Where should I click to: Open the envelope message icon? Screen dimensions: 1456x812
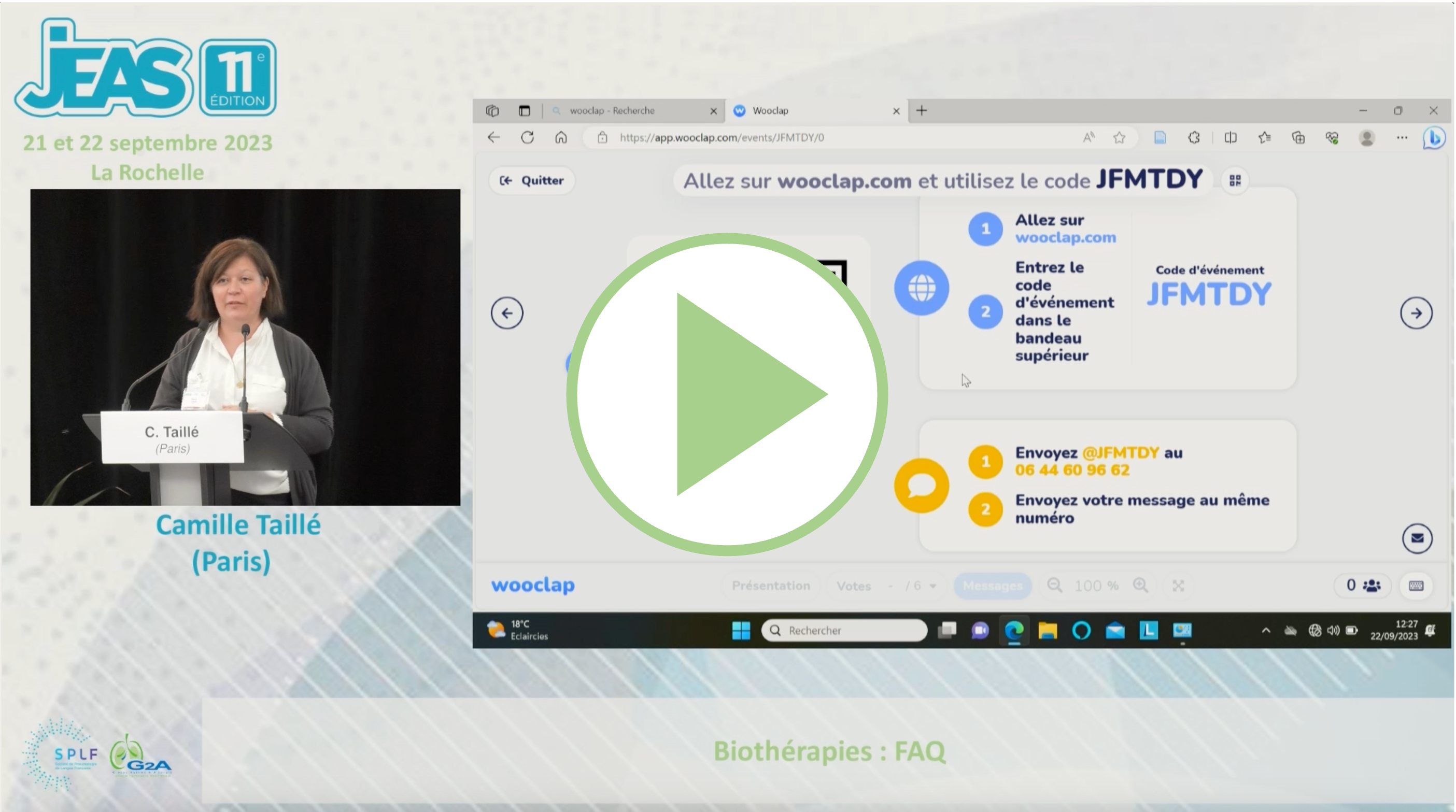[x=1417, y=538]
